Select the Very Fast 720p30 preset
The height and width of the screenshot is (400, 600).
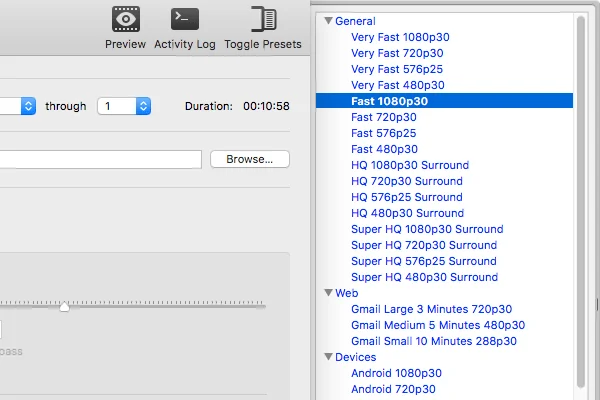point(397,53)
